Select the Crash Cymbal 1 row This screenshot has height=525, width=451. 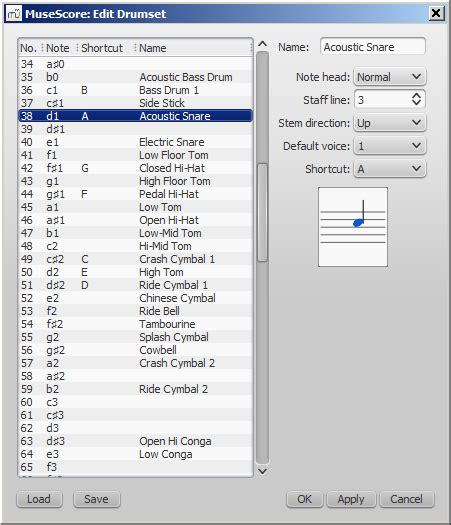[x=136, y=259]
